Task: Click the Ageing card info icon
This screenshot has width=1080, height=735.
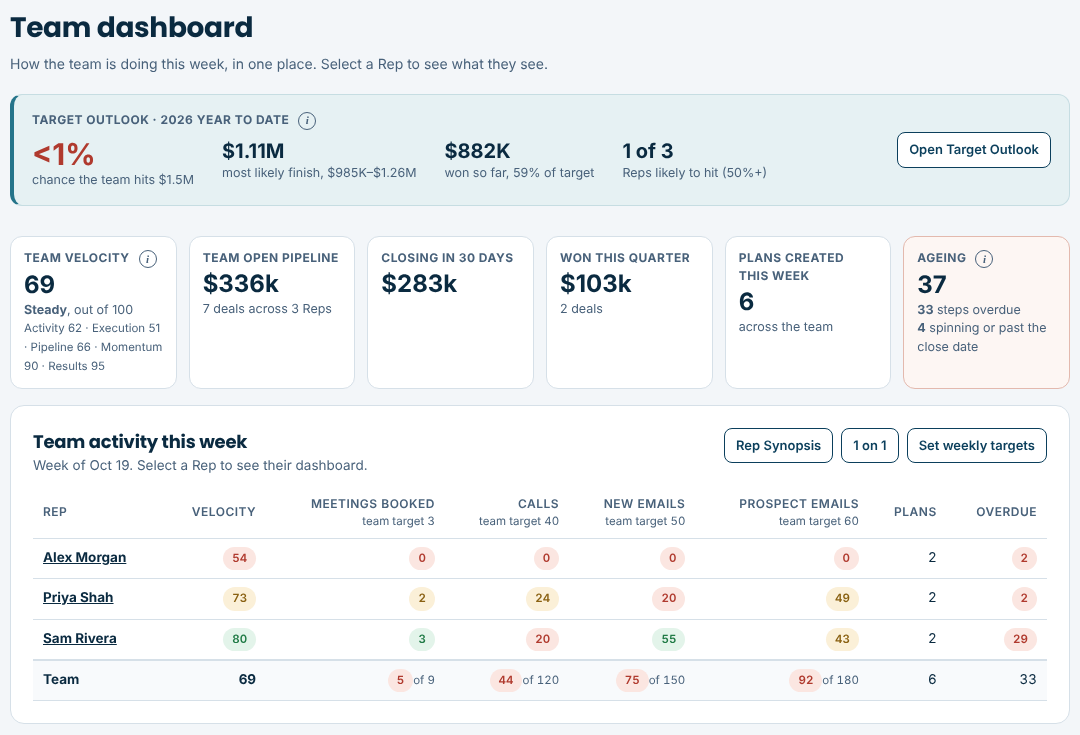Action: (x=984, y=259)
